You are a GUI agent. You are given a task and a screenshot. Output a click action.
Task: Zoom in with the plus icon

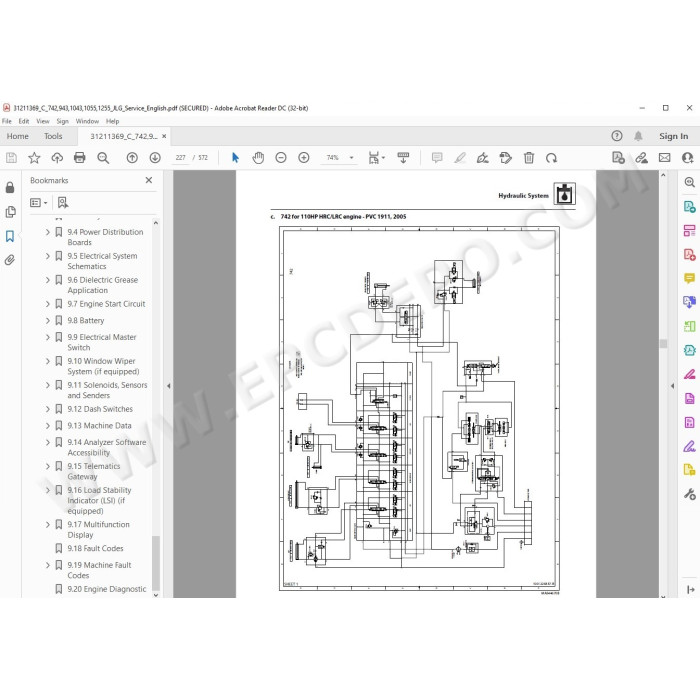[x=304, y=158]
